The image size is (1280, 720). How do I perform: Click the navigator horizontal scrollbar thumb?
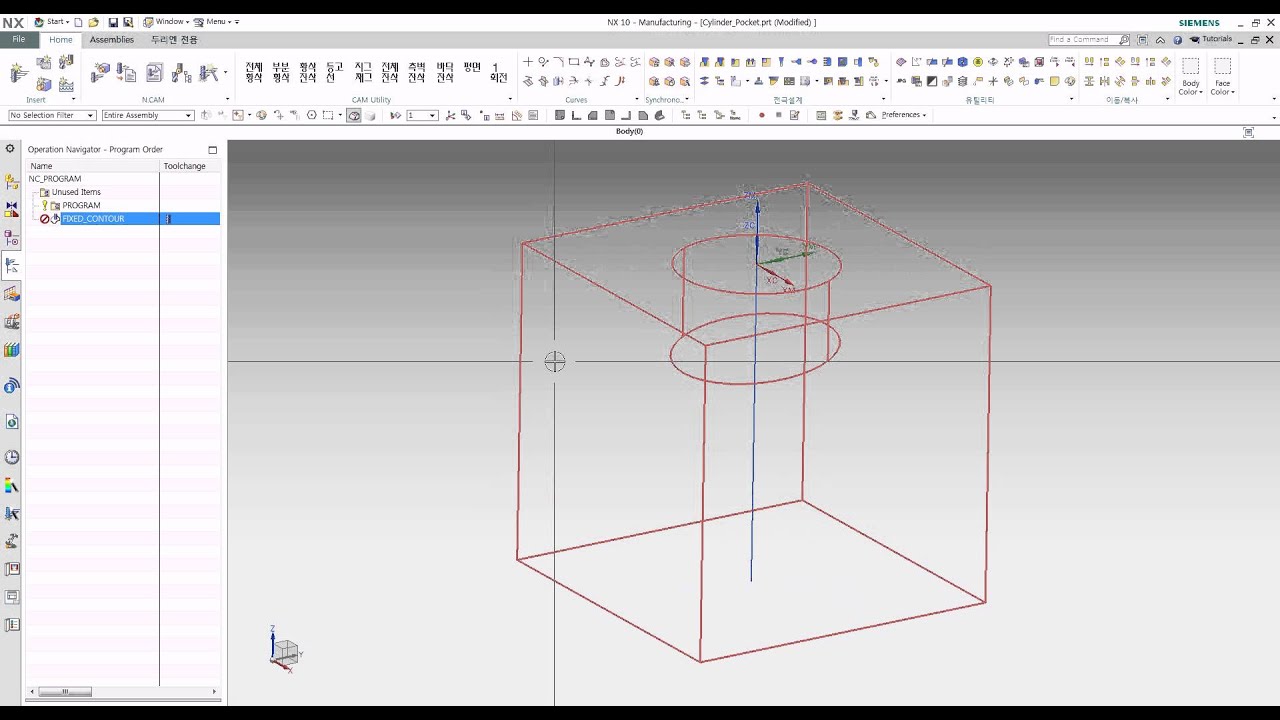[65, 692]
